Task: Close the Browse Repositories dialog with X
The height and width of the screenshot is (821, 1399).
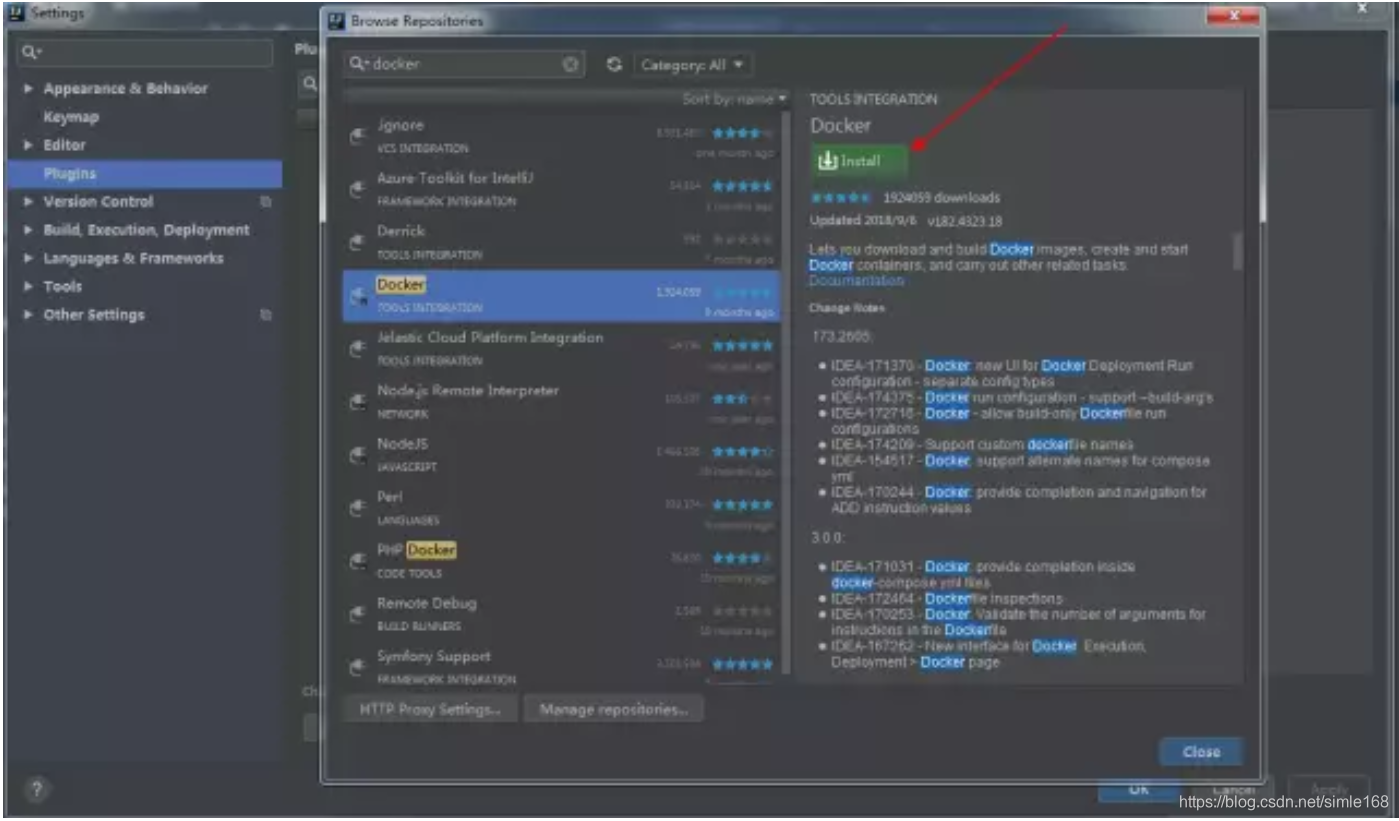Action: point(1232,16)
